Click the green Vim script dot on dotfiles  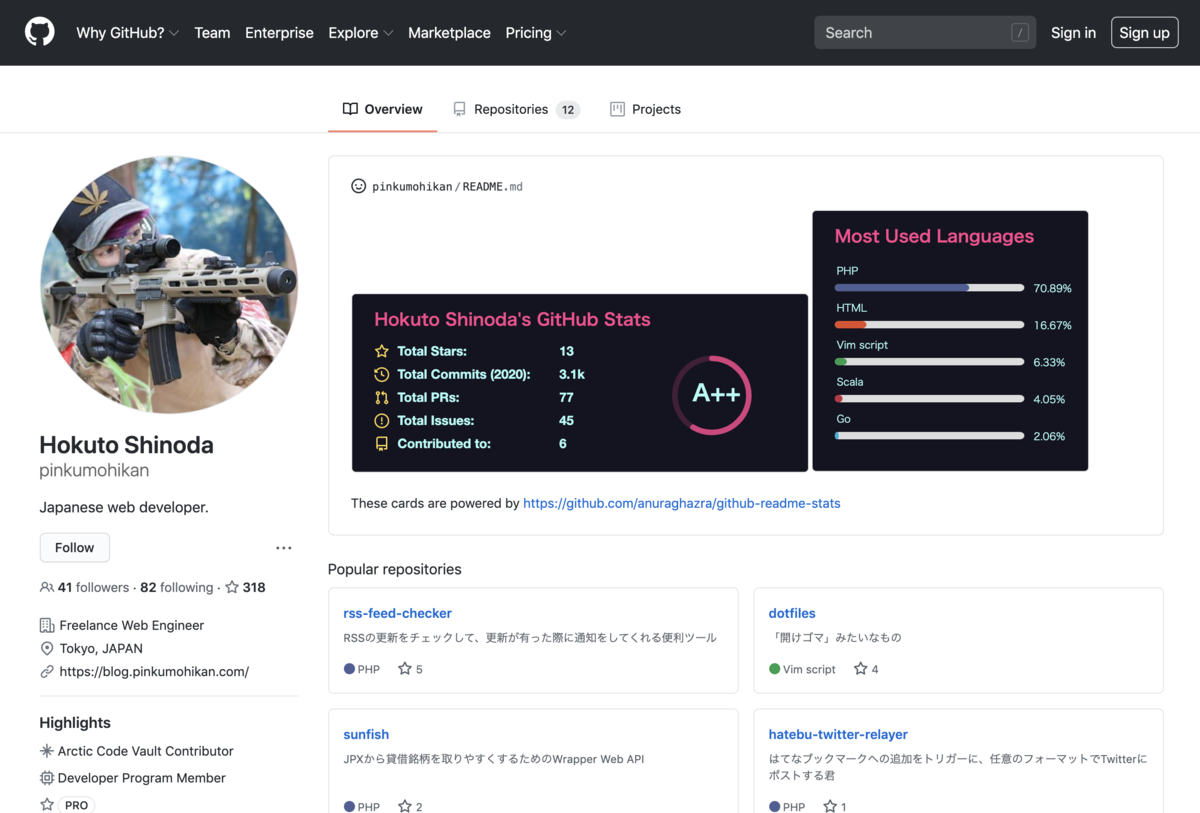pos(774,669)
